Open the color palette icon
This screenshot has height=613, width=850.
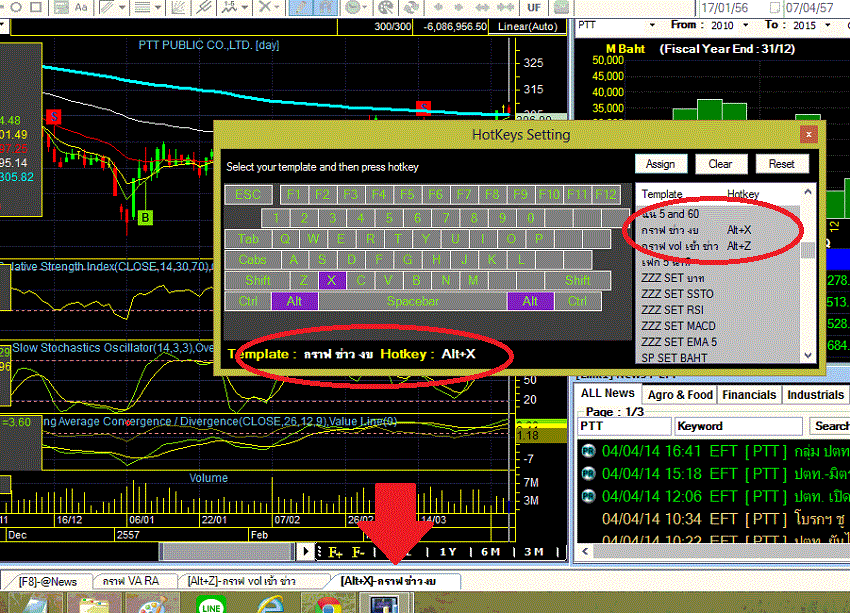386,7
